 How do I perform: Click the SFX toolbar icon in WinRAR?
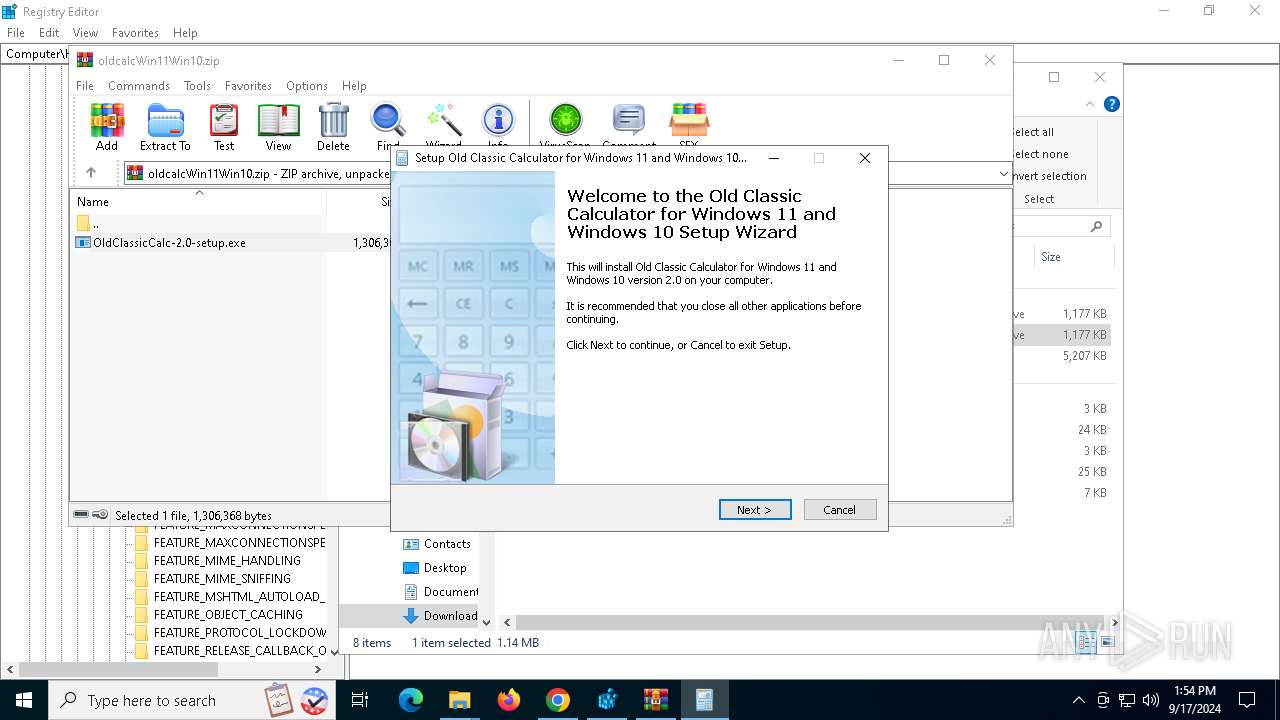pyautogui.click(x=689, y=127)
